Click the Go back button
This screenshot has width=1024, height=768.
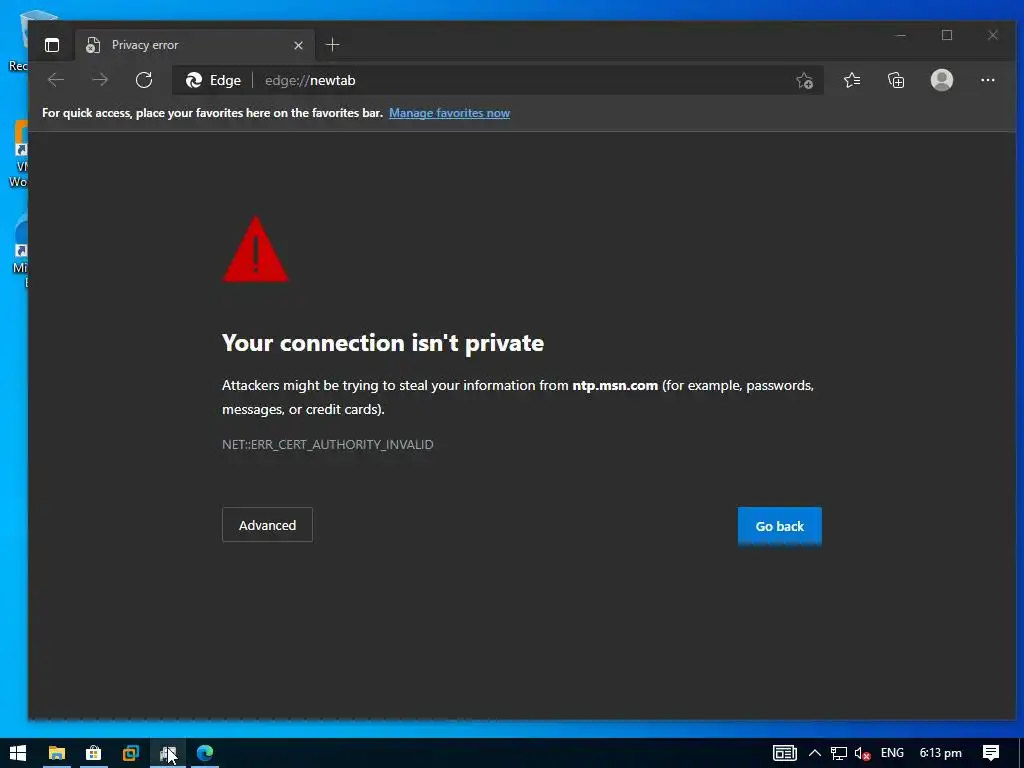(780, 526)
